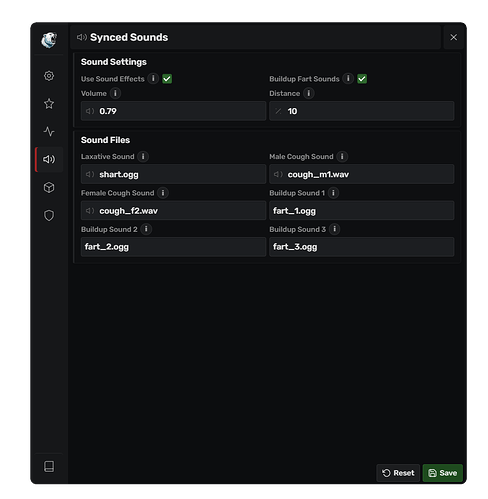488x499 pixels.
Task: Click the bear logo icon
Action: [x=49, y=40]
